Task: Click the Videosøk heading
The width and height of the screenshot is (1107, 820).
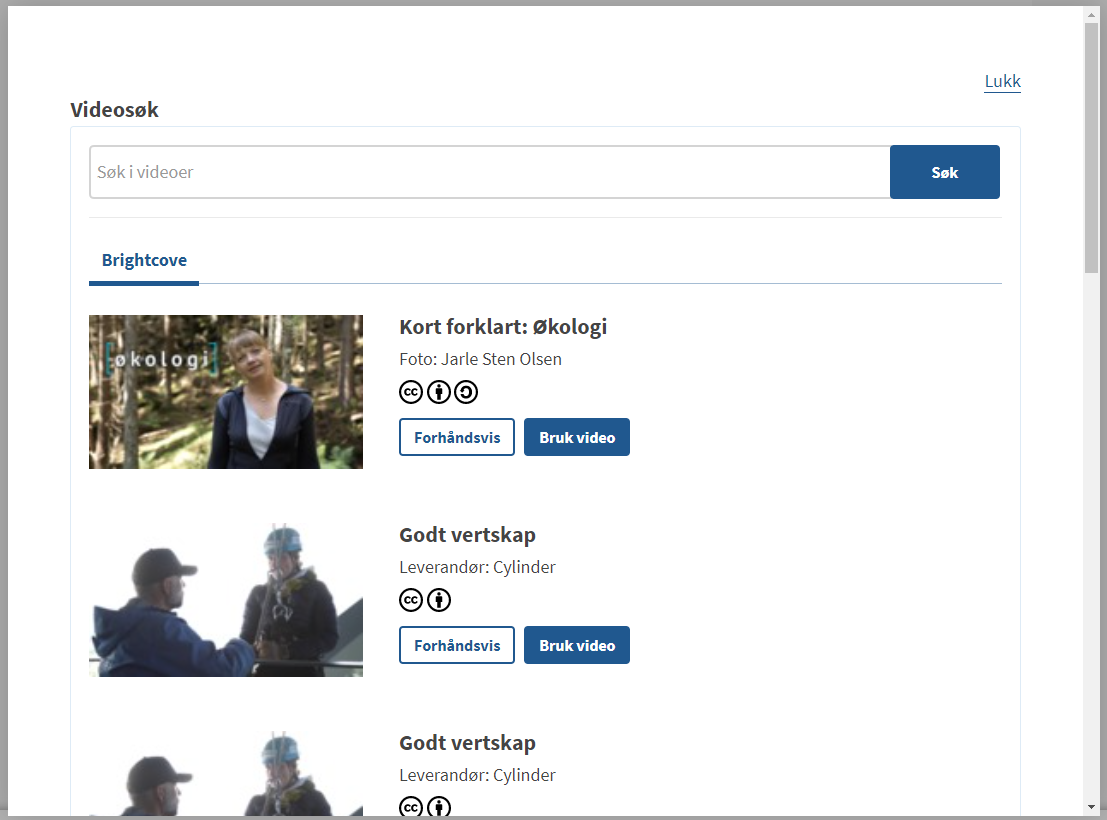Action: click(114, 110)
